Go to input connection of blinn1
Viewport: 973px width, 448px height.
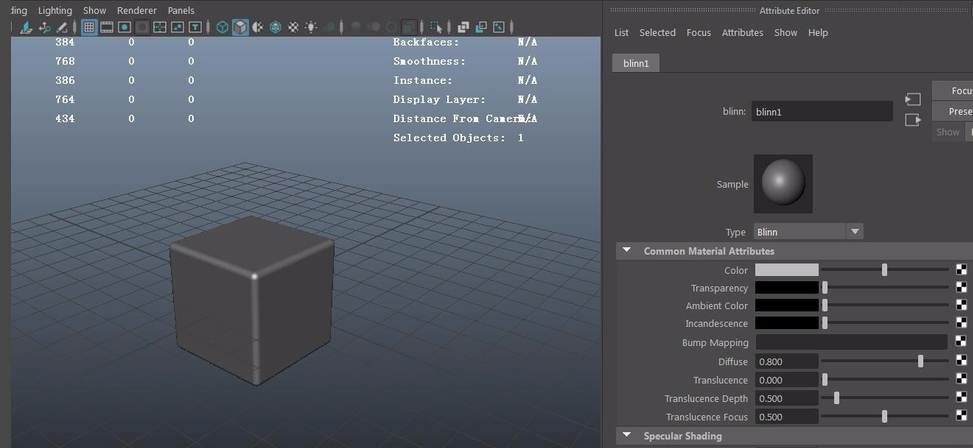pyautogui.click(x=912, y=100)
